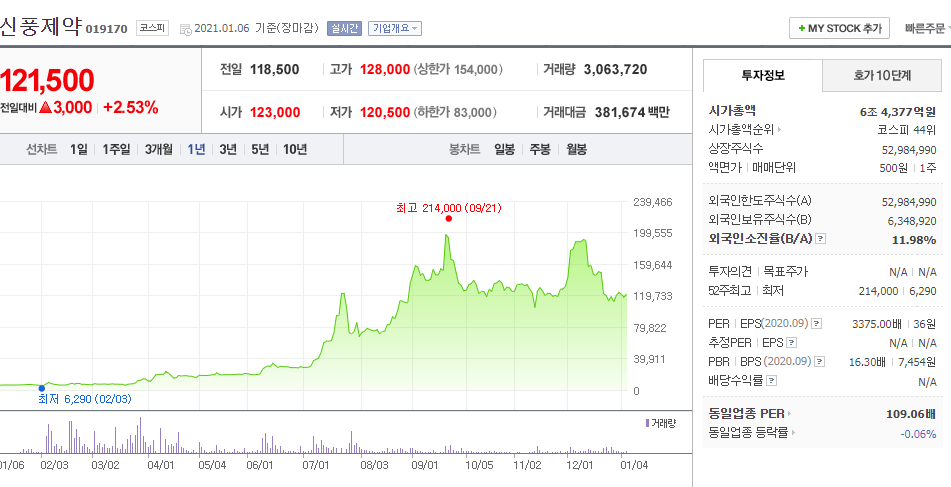Open the 동일업종 PER link

tap(750, 414)
